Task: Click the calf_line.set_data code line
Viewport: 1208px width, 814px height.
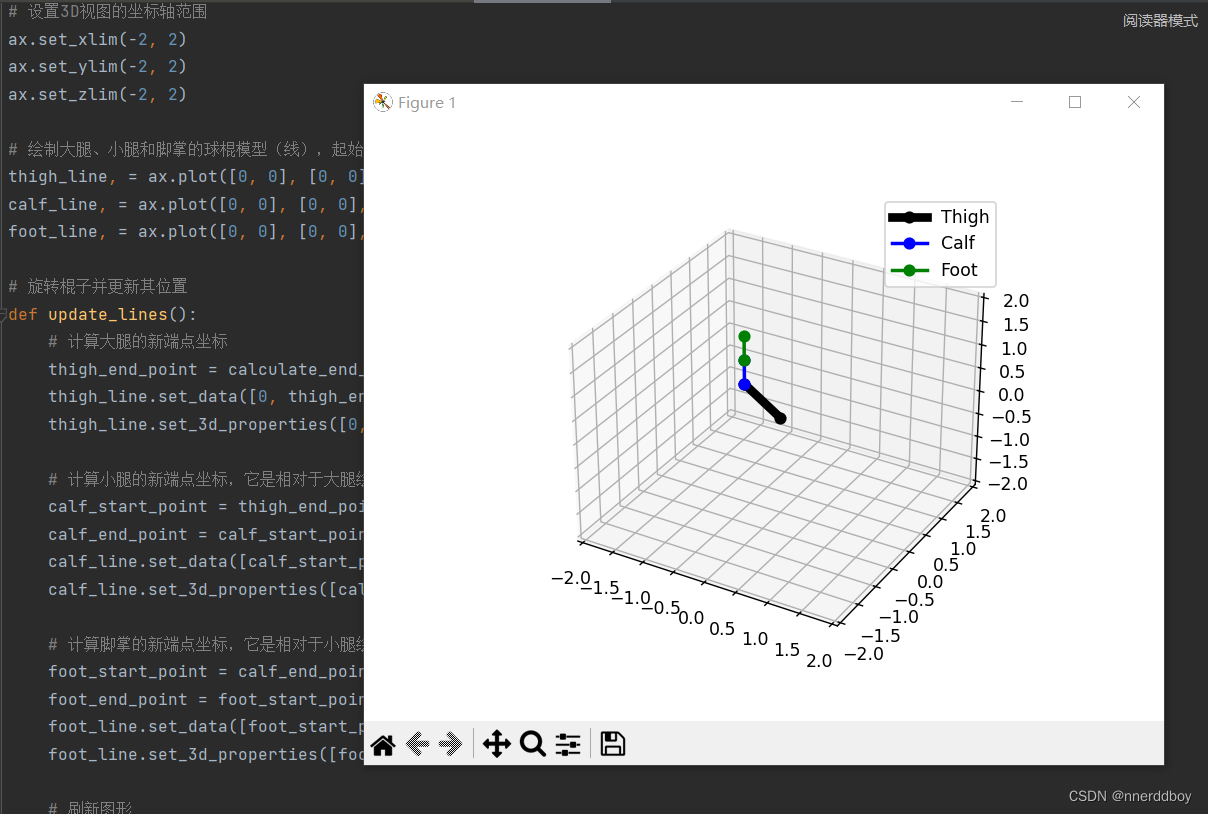Action: [x=206, y=562]
